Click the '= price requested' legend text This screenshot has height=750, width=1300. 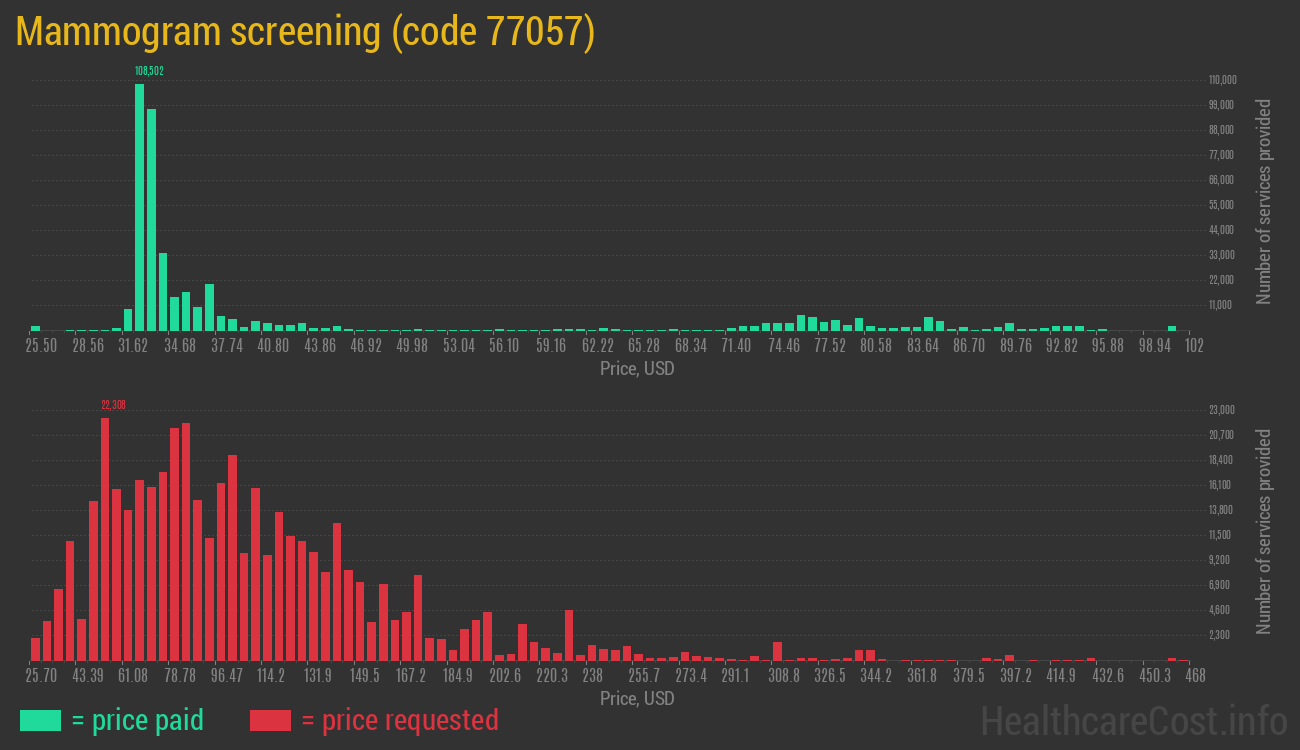[x=399, y=720]
